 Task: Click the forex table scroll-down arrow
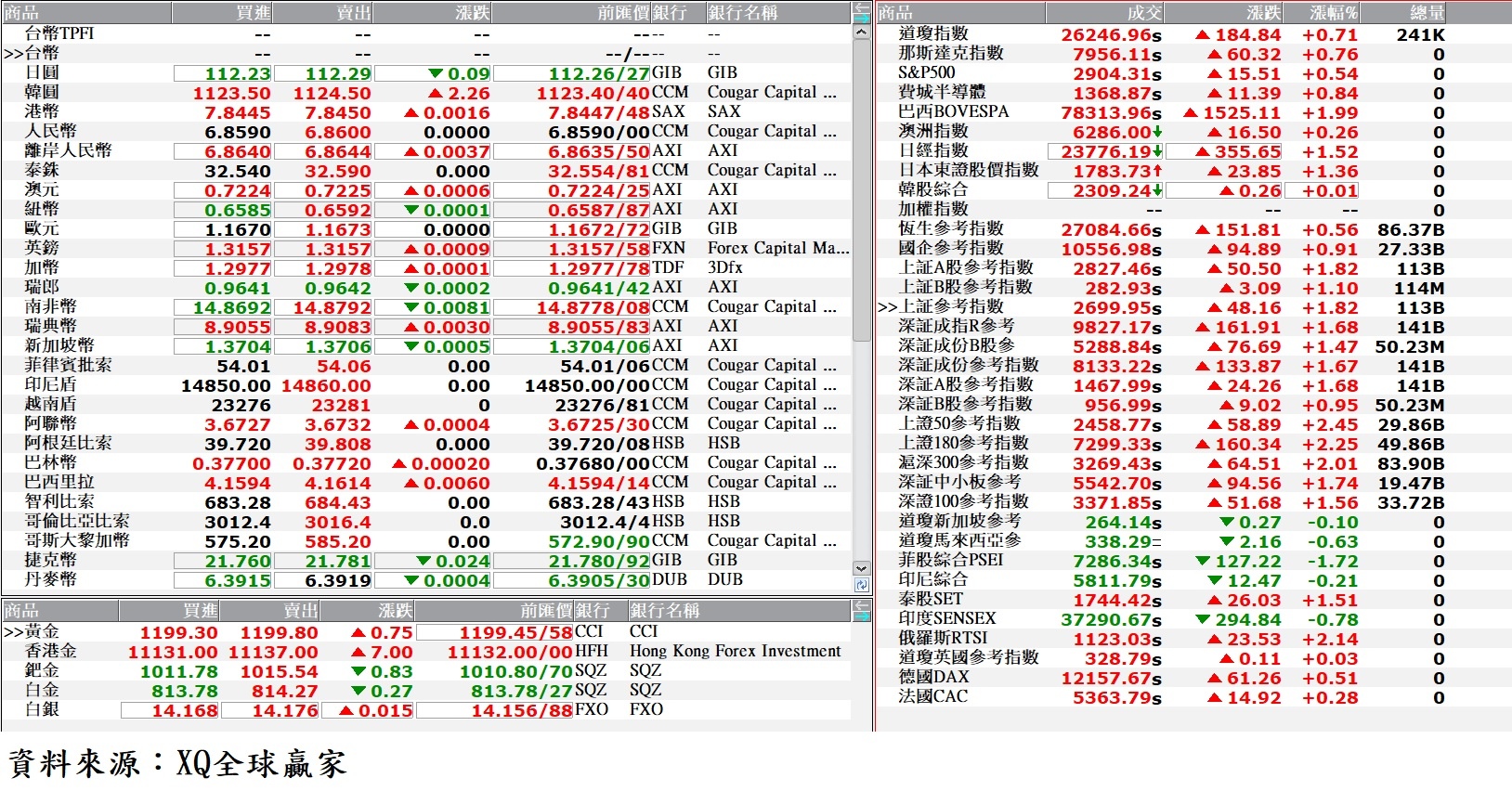click(861, 568)
